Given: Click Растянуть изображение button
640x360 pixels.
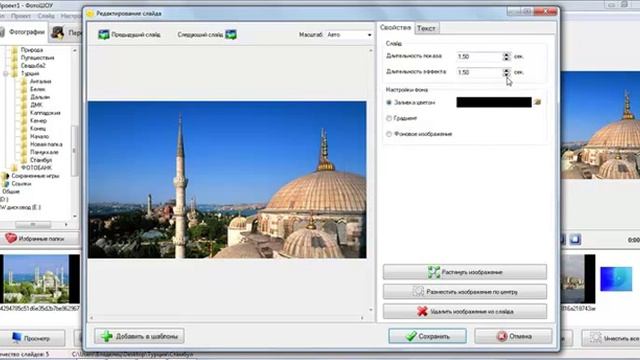Looking at the screenshot, I should [x=464, y=272].
